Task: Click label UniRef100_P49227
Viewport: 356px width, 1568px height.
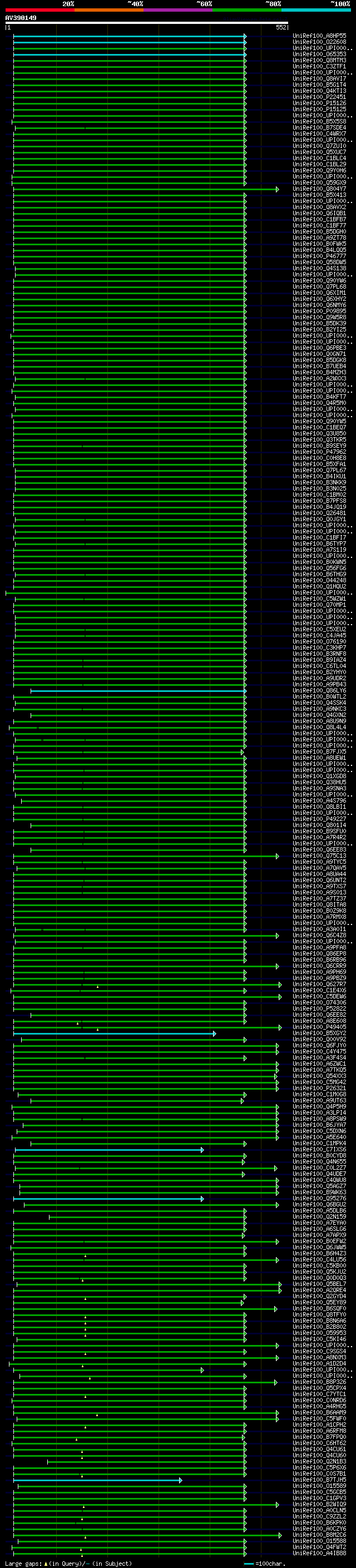Action: pos(319,819)
